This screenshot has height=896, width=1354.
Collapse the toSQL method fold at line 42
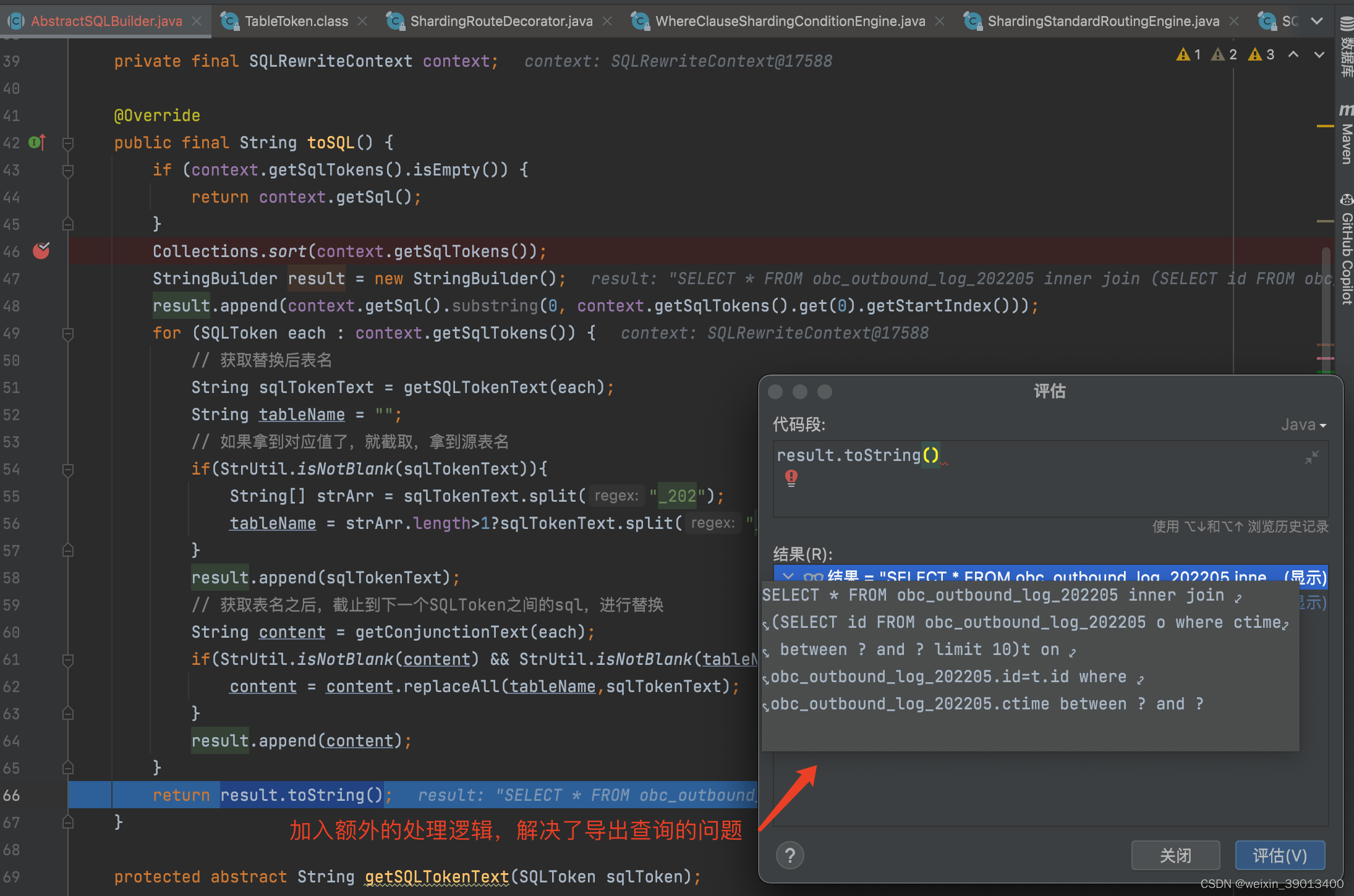pos(68,143)
